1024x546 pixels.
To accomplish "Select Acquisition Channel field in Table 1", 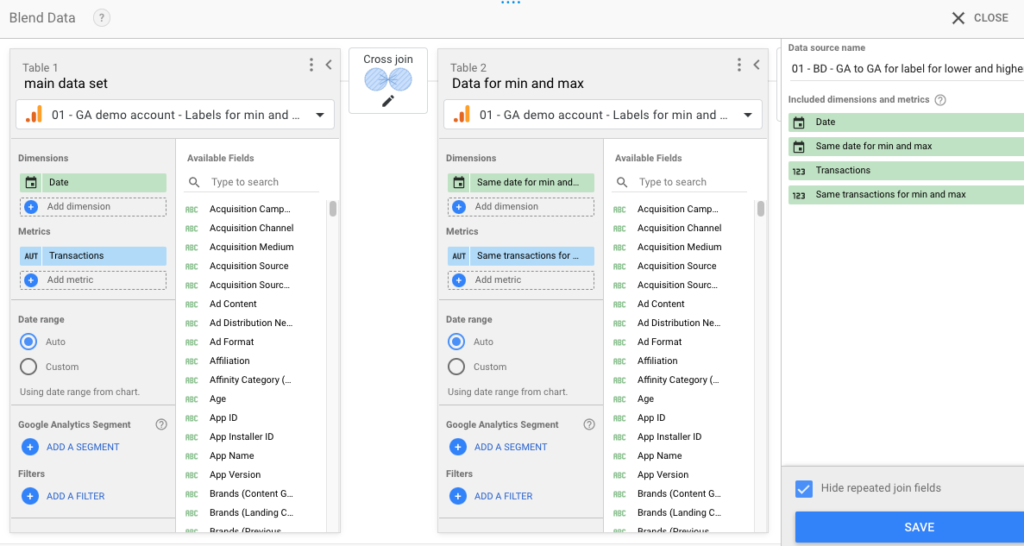I will (251, 228).
